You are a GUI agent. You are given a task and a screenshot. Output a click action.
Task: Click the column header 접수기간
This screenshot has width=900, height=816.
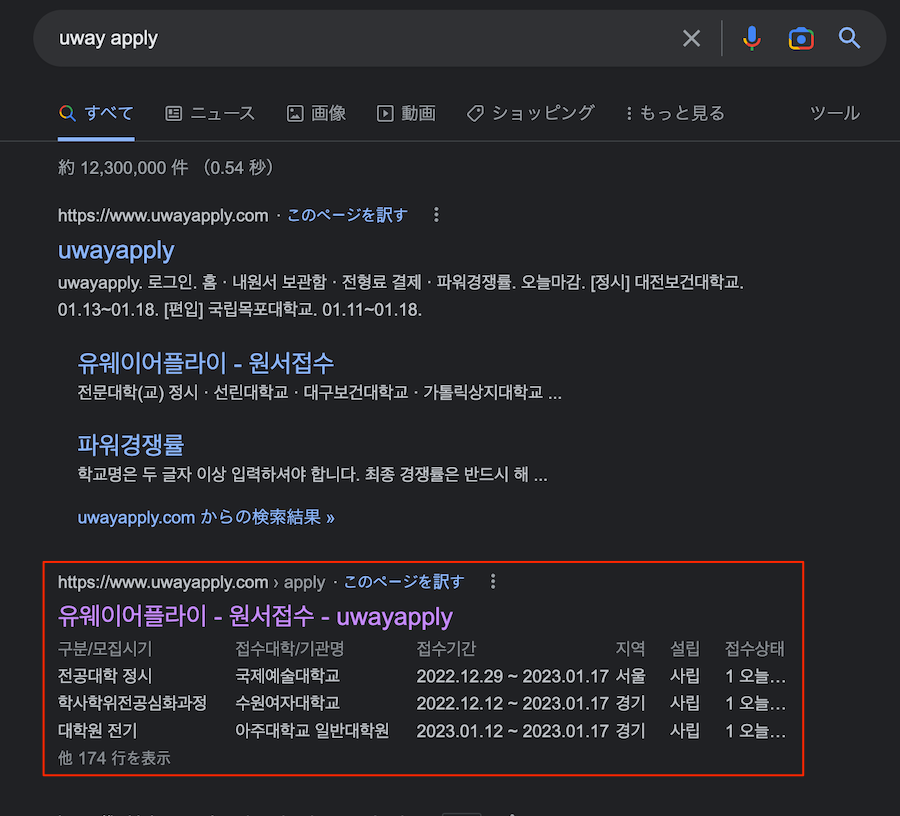[446, 649]
